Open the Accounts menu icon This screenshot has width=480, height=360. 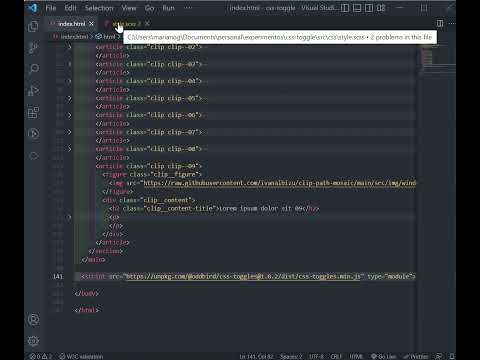coord(33,320)
